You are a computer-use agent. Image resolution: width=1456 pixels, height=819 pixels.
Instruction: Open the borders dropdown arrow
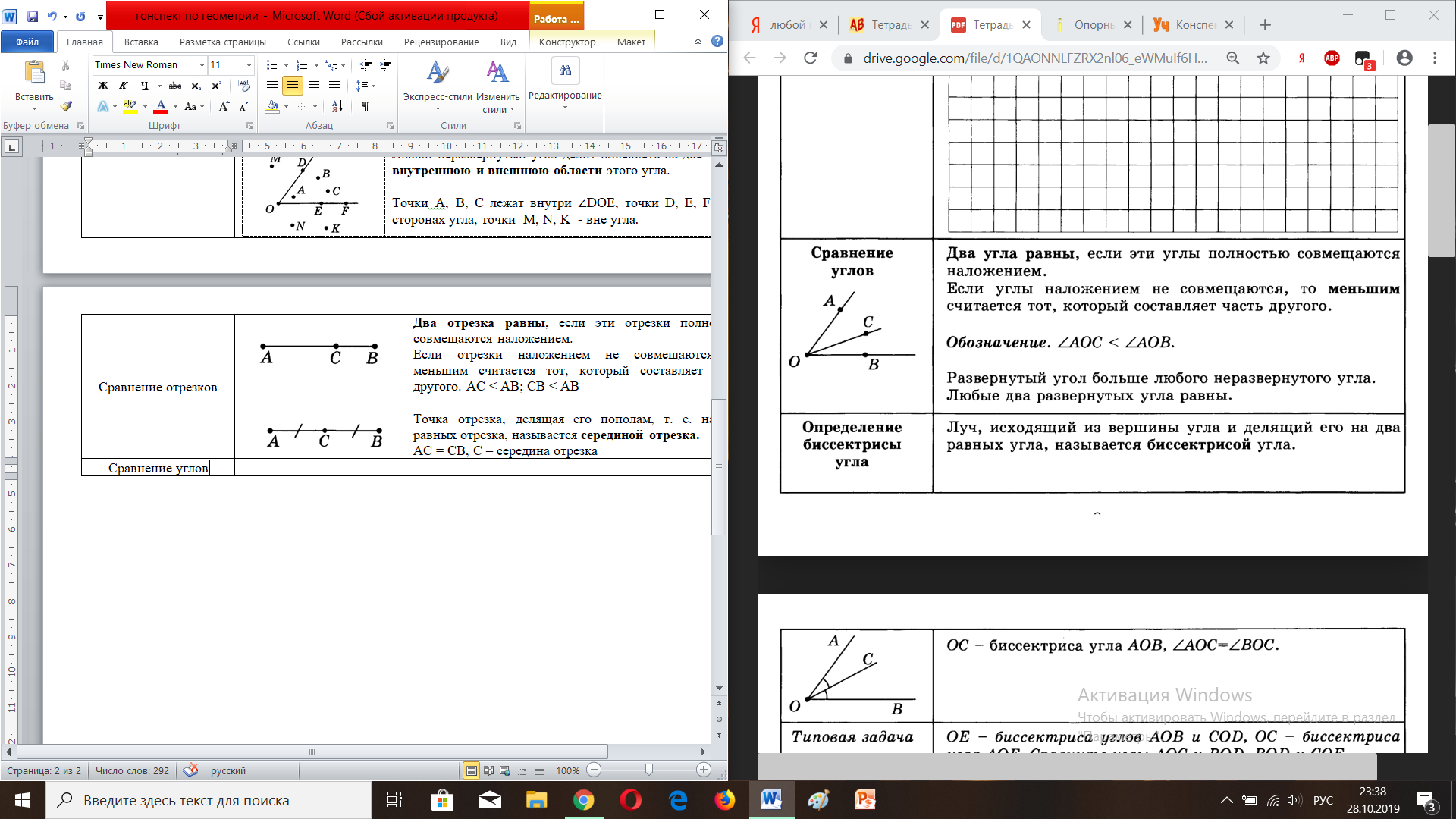click(x=316, y=106)
